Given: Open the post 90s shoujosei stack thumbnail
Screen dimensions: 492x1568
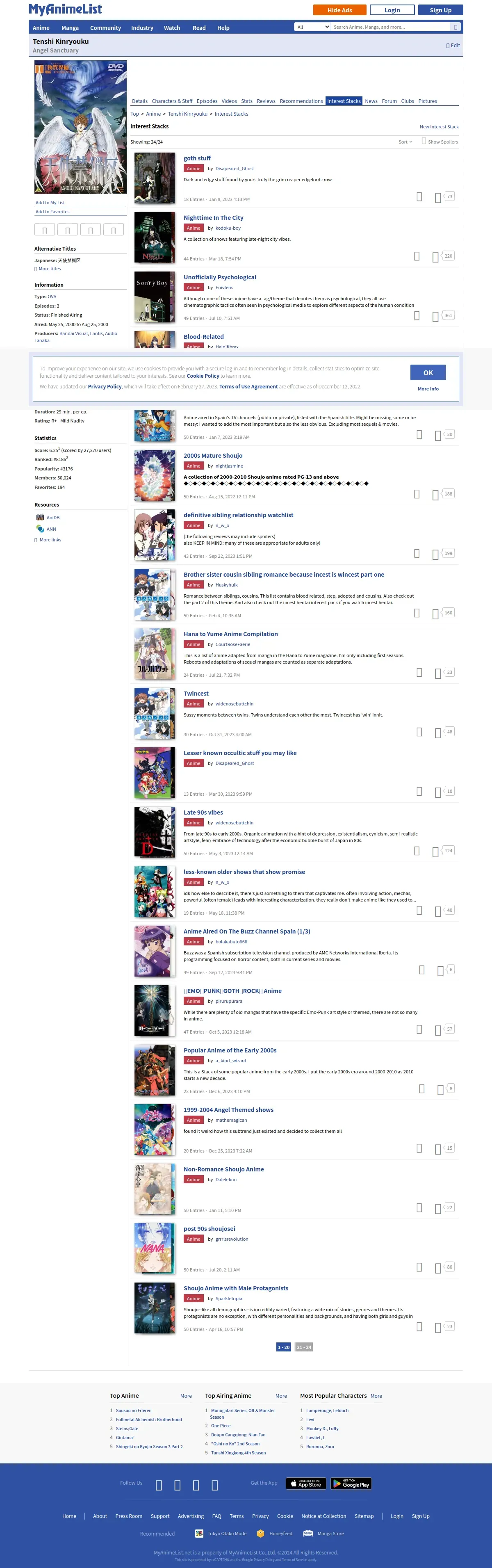Looking at the screenshot, I should [x=155, y=1248].
